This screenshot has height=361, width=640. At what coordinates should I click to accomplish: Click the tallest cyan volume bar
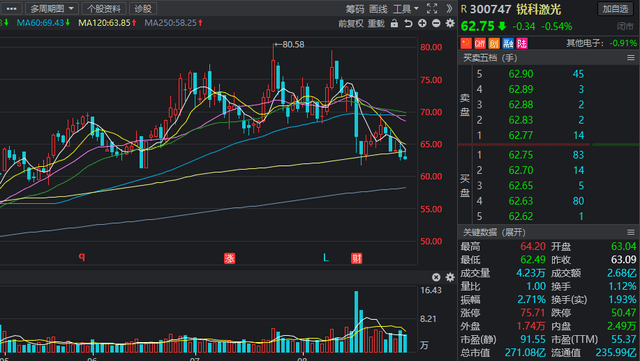pos(356,322)
